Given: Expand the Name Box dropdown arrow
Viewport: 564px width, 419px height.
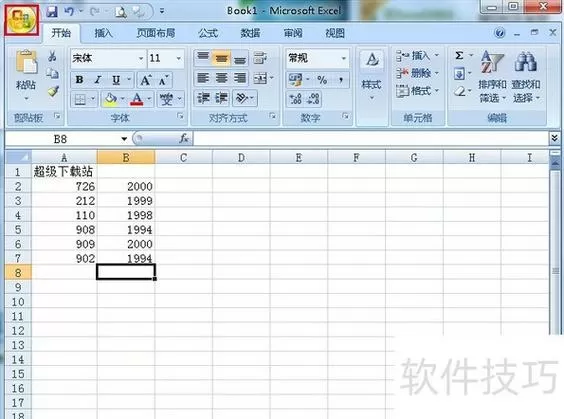Looking at the screenshot, I should 124,139.
